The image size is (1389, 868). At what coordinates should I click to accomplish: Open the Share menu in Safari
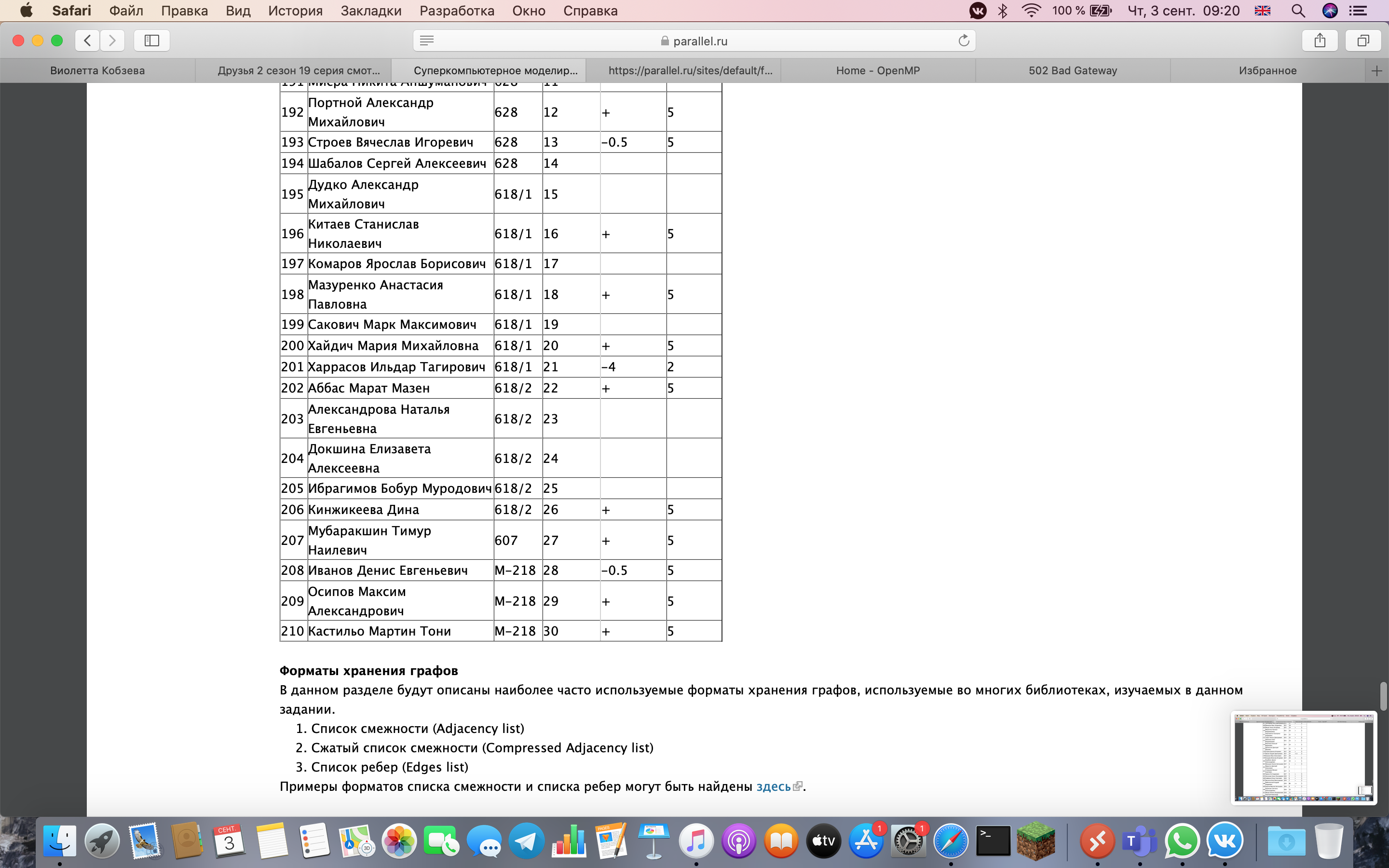(x=1320, y=40)
